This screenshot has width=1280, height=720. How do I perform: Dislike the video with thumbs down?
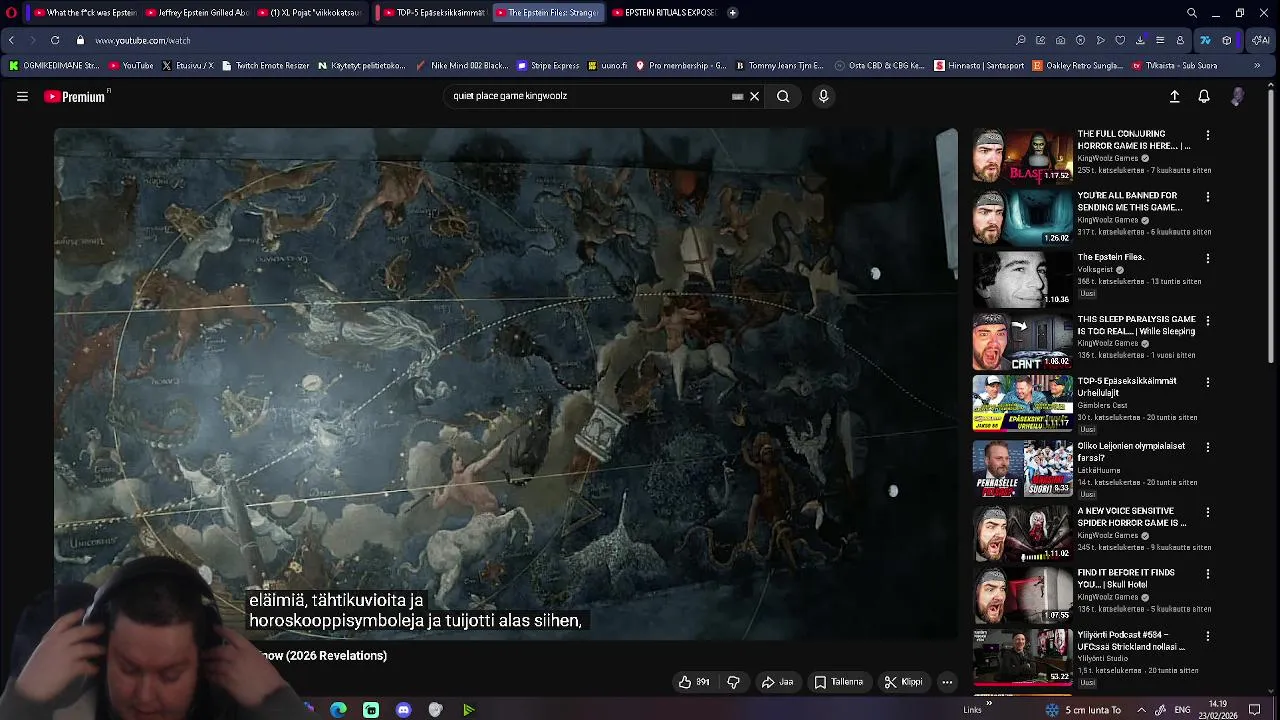pos(733,682)
